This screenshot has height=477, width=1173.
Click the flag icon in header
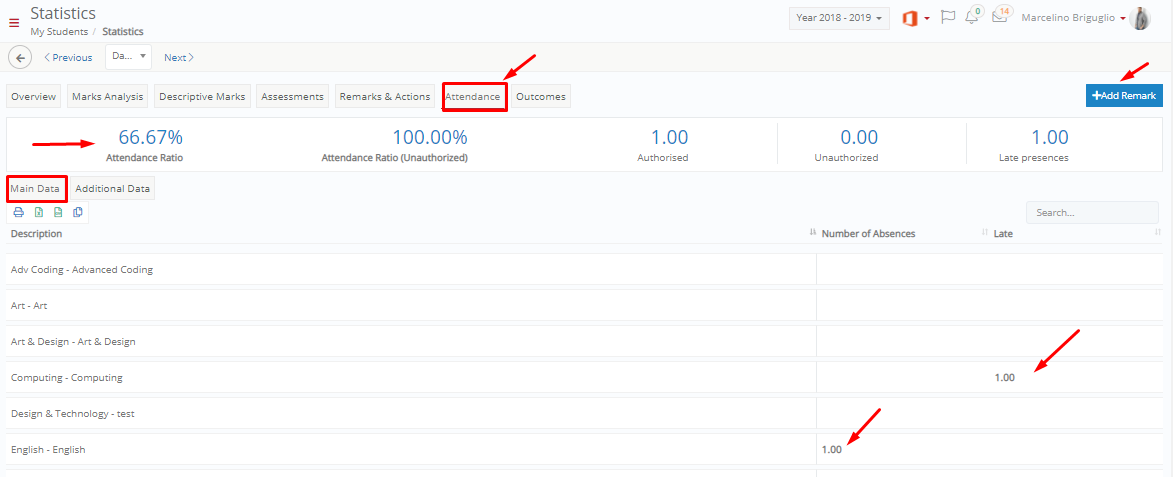(x=948, y=17)
